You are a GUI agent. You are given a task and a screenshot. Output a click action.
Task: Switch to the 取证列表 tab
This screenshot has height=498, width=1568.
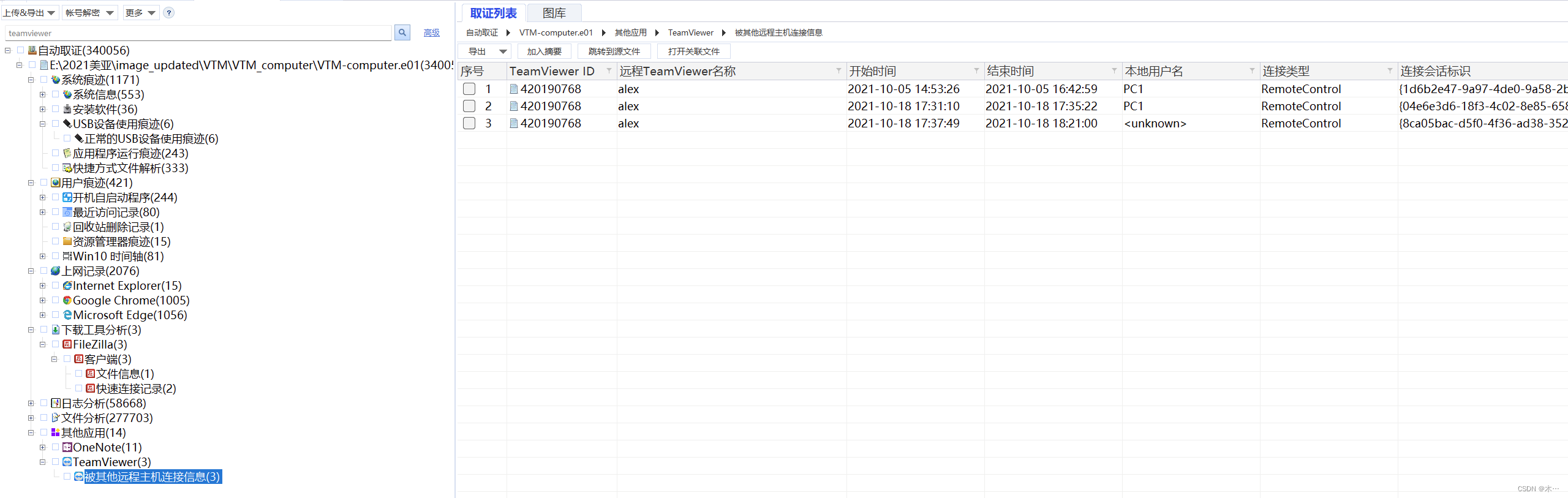coord(493,13)
